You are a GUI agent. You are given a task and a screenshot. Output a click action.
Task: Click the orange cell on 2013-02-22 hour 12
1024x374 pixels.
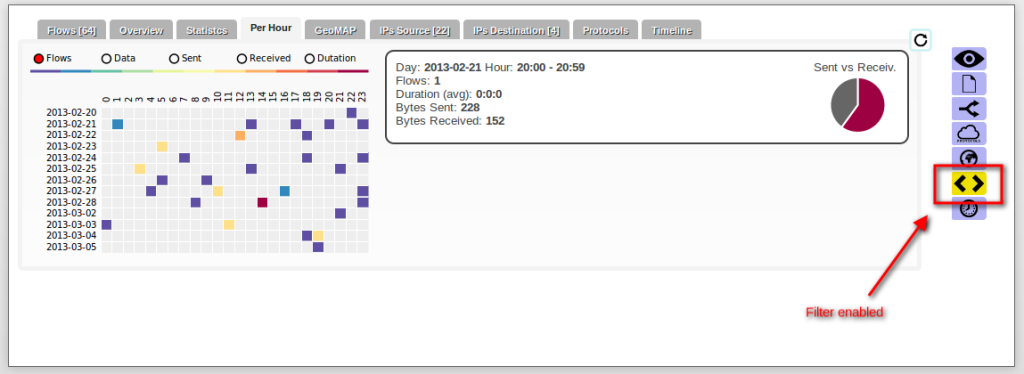[x=240, y=135]
